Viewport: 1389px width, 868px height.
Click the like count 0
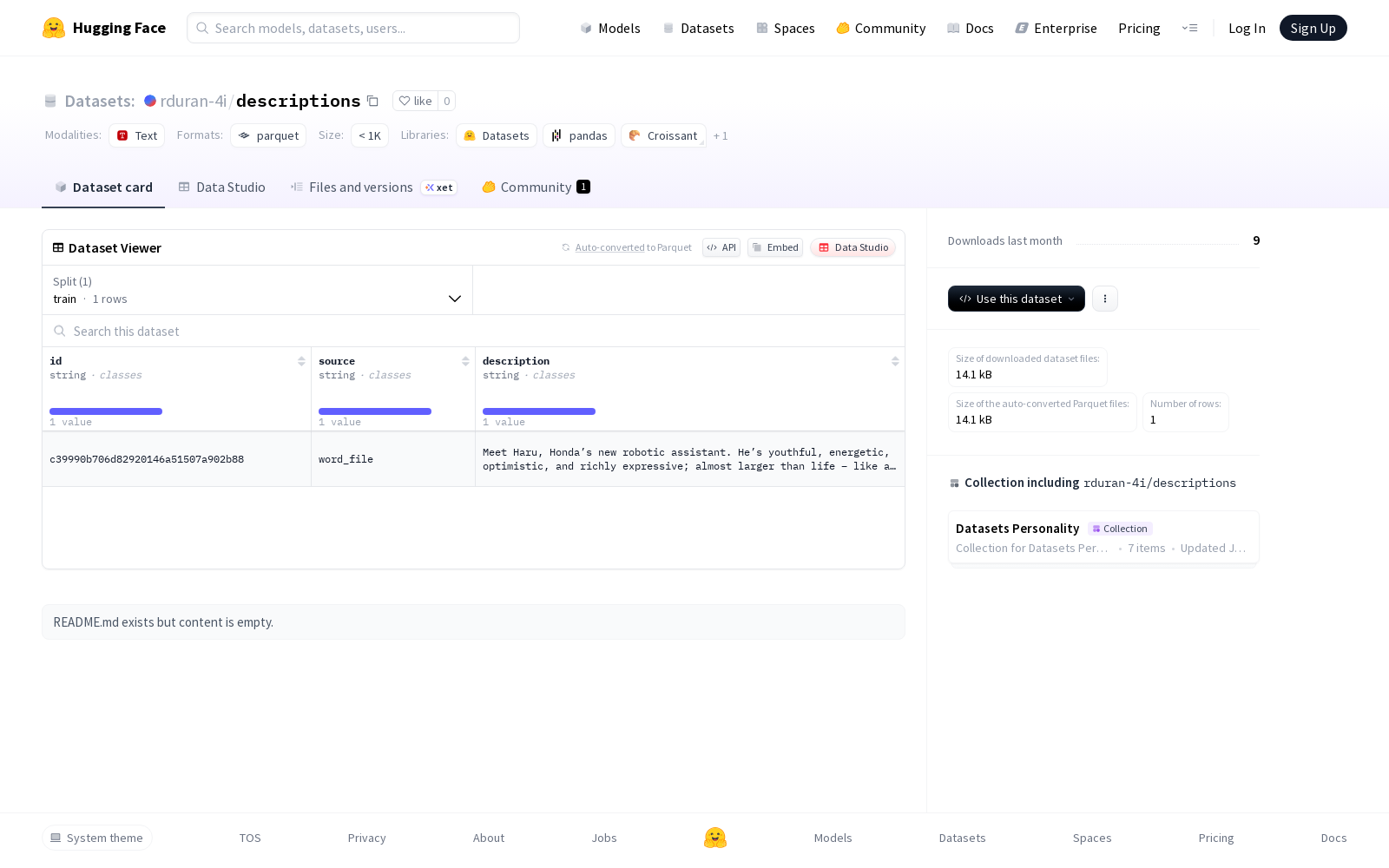447,101
